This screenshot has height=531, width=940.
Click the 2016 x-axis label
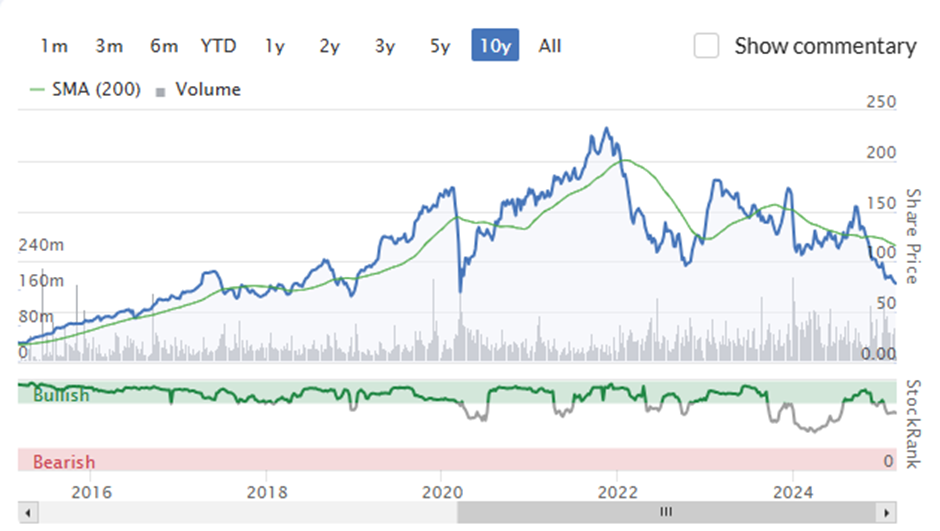coord(91,493)
